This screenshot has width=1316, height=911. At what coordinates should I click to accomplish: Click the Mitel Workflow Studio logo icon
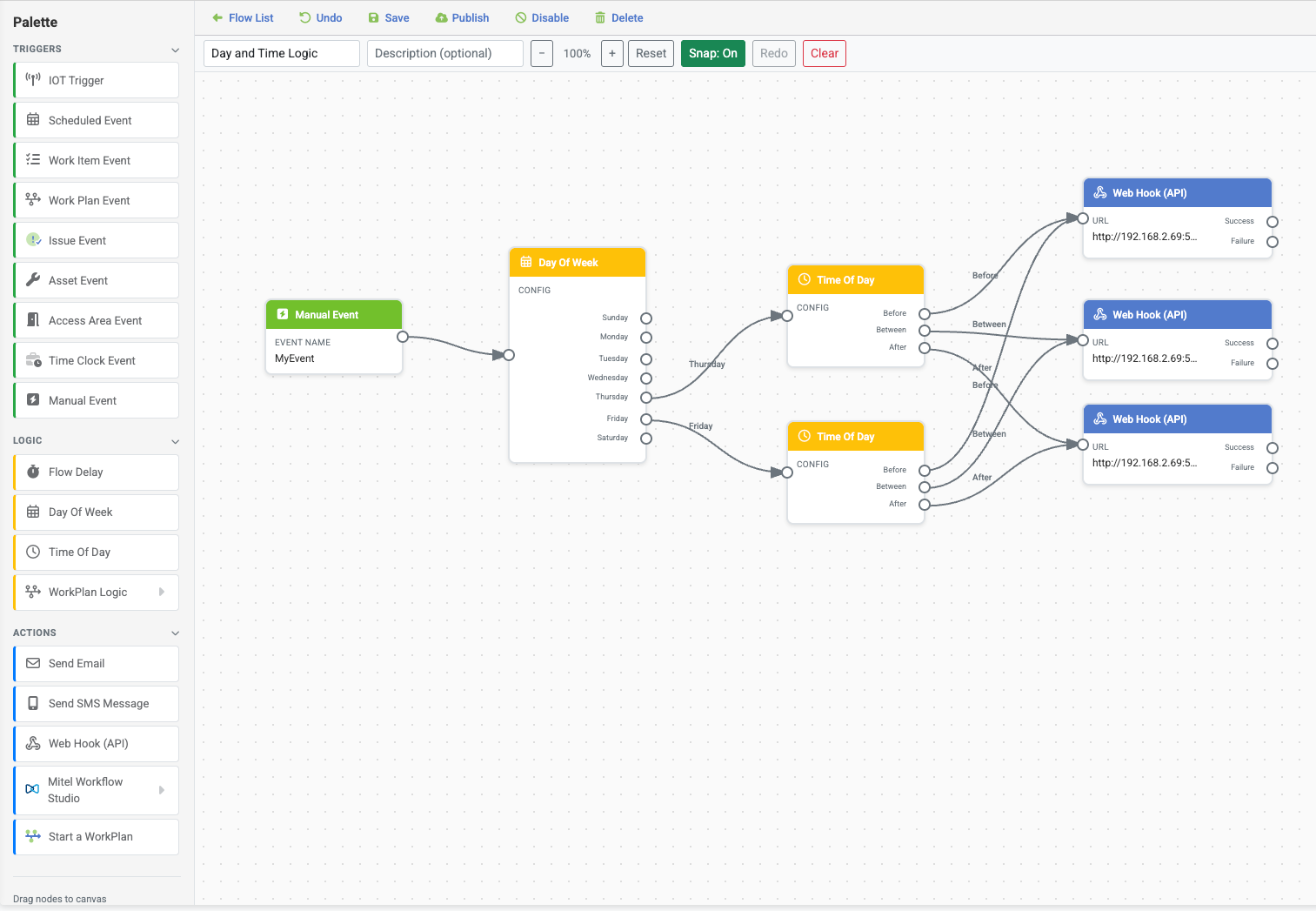pos(32,790)
